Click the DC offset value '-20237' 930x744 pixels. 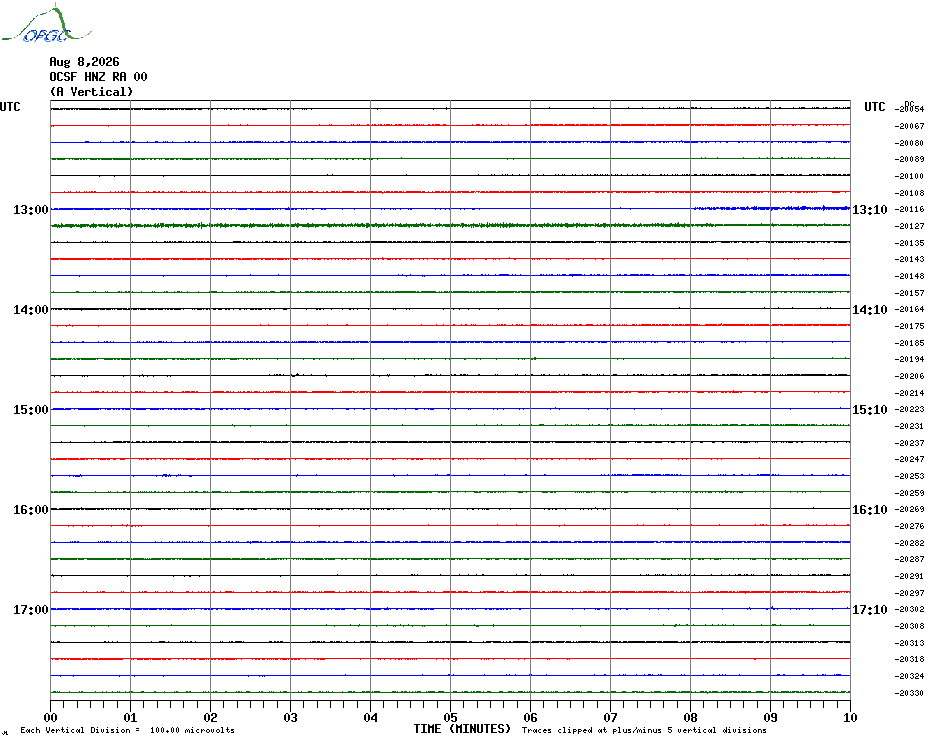coord(909,443)
